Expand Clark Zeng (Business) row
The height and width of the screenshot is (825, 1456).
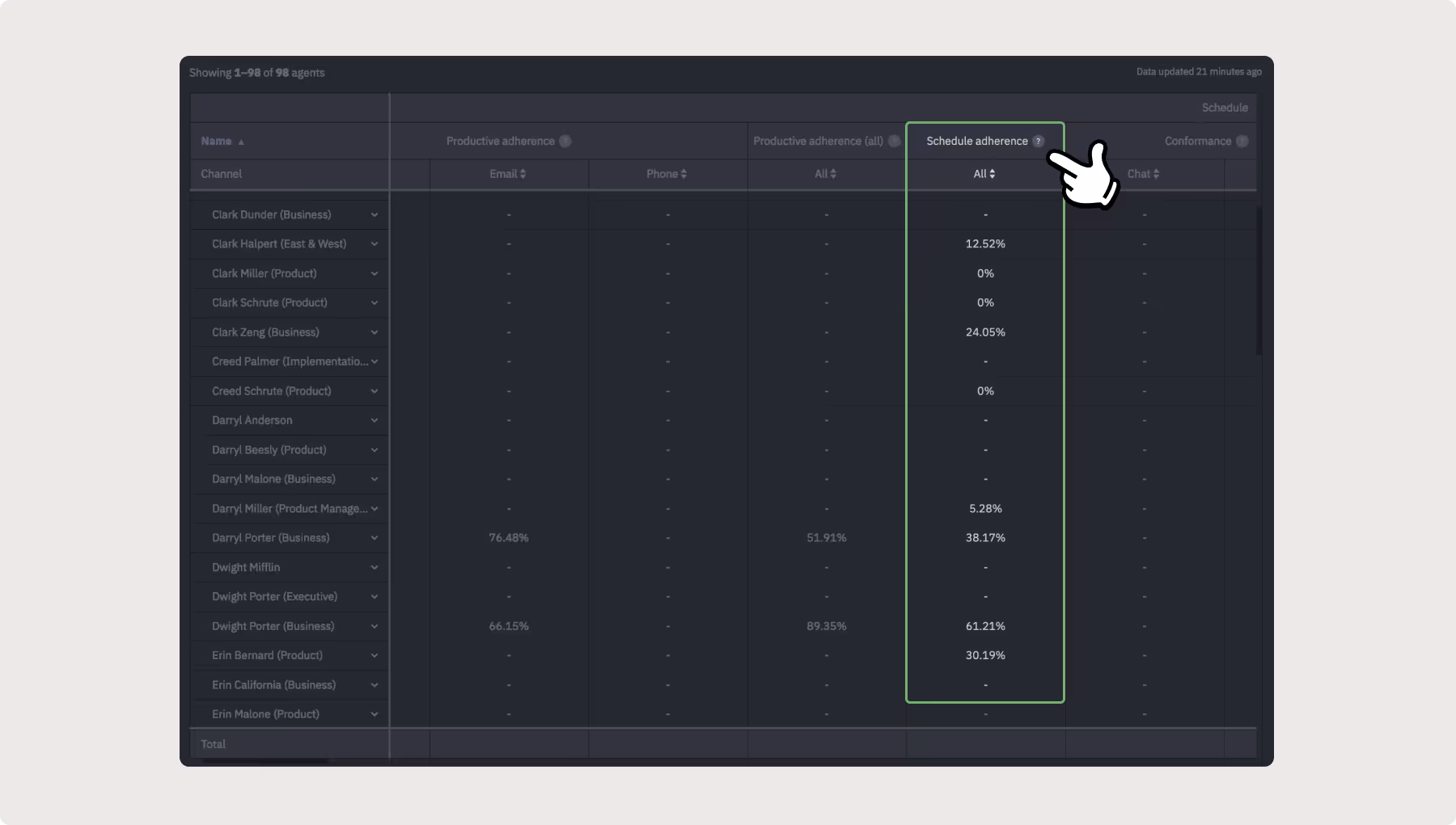pyautogui.click(x=375, y=332)
